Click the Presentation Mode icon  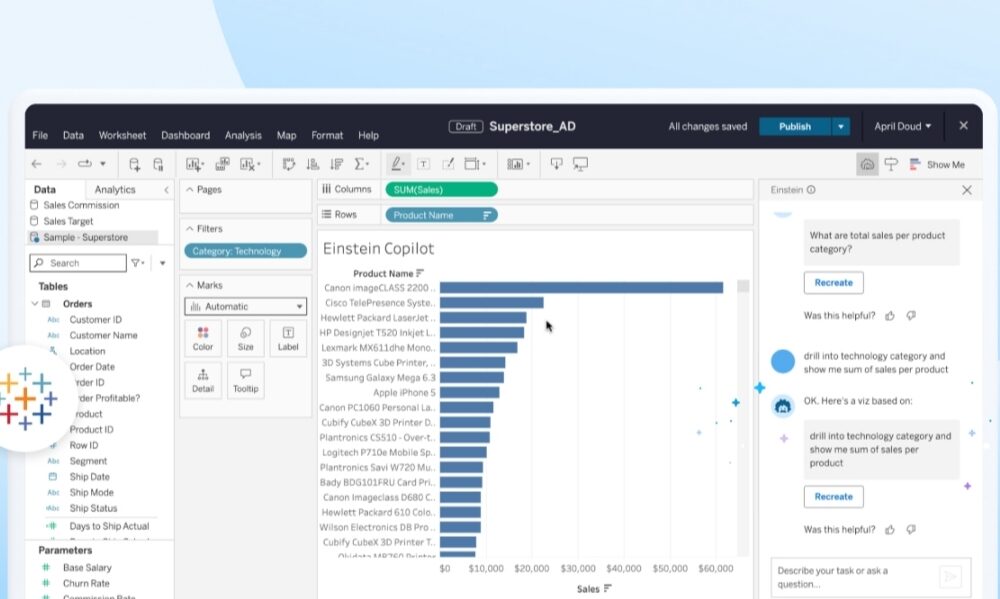tap(580, 164)
